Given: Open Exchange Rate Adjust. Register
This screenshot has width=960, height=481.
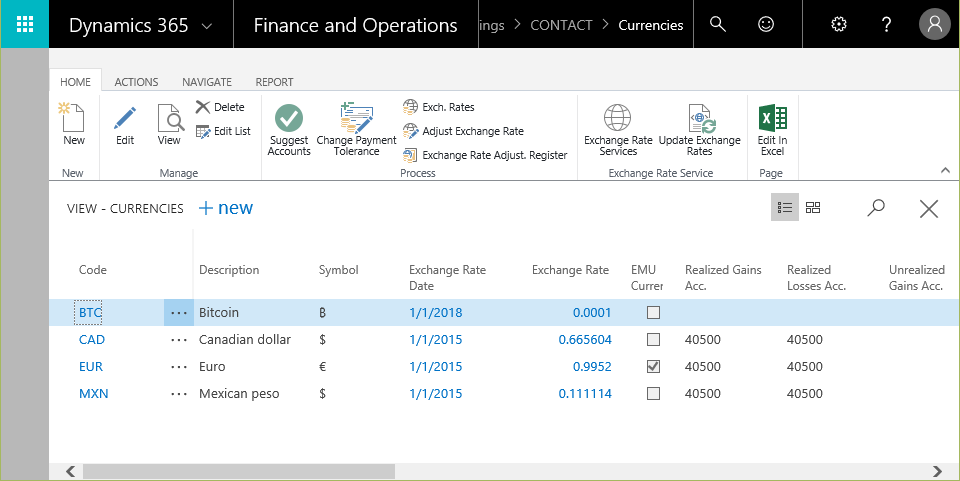Looking at the screenshot, I should 485,155.
